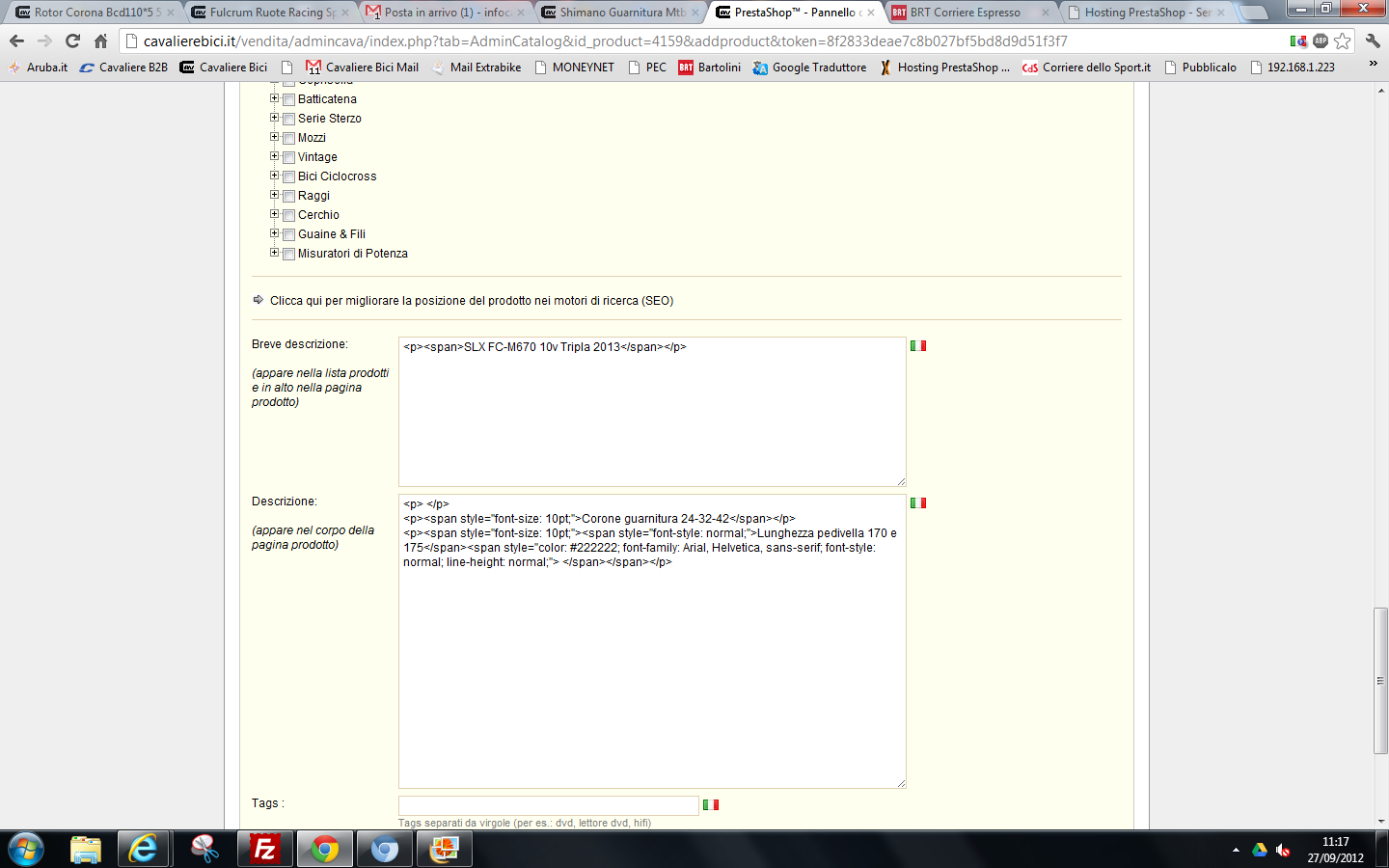Check the Raggi category checkbox
1389x868 pixels.
pos(288,196)
